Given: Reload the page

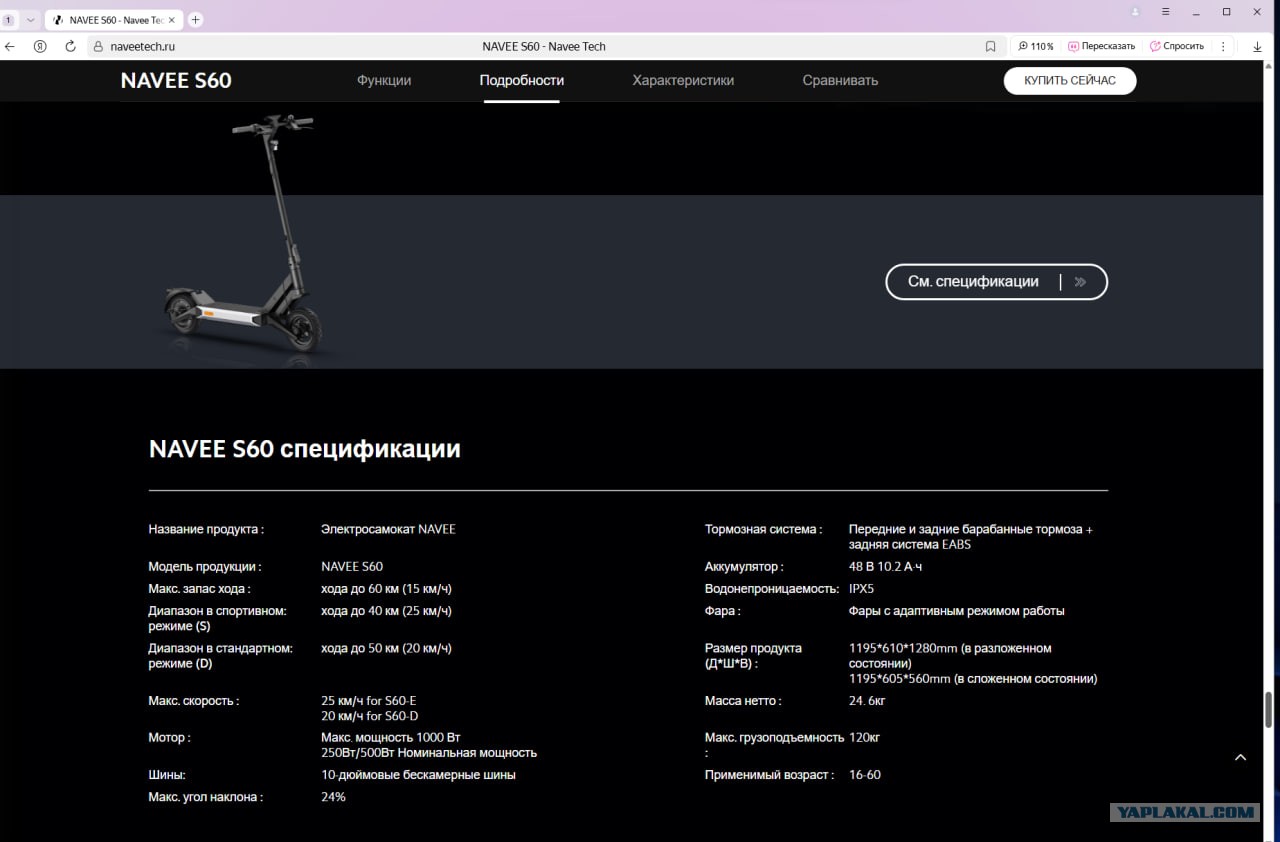Looking at the screenshot, I should (70, 46).
